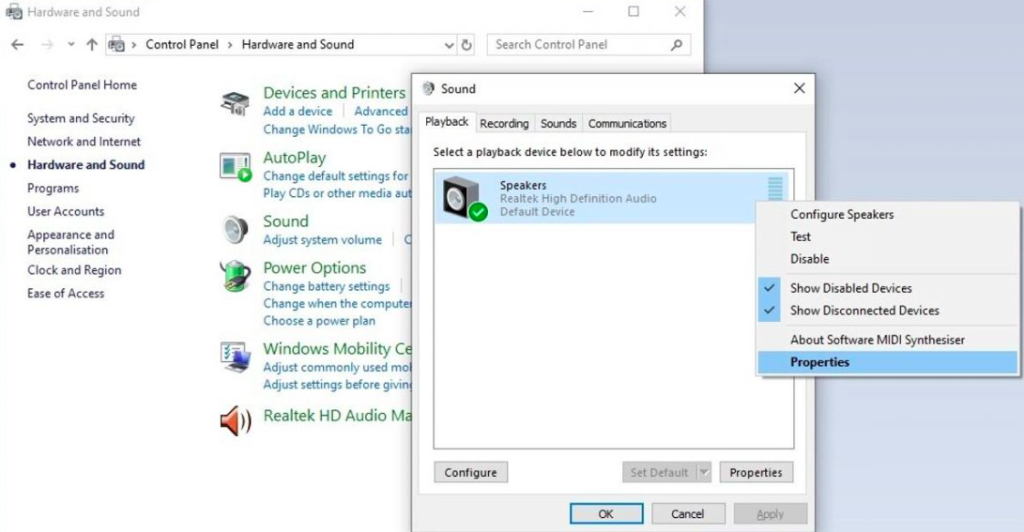Click the Back arrow in Control Panel
This screenshot has height=532, width=1024.
[18, 44]
